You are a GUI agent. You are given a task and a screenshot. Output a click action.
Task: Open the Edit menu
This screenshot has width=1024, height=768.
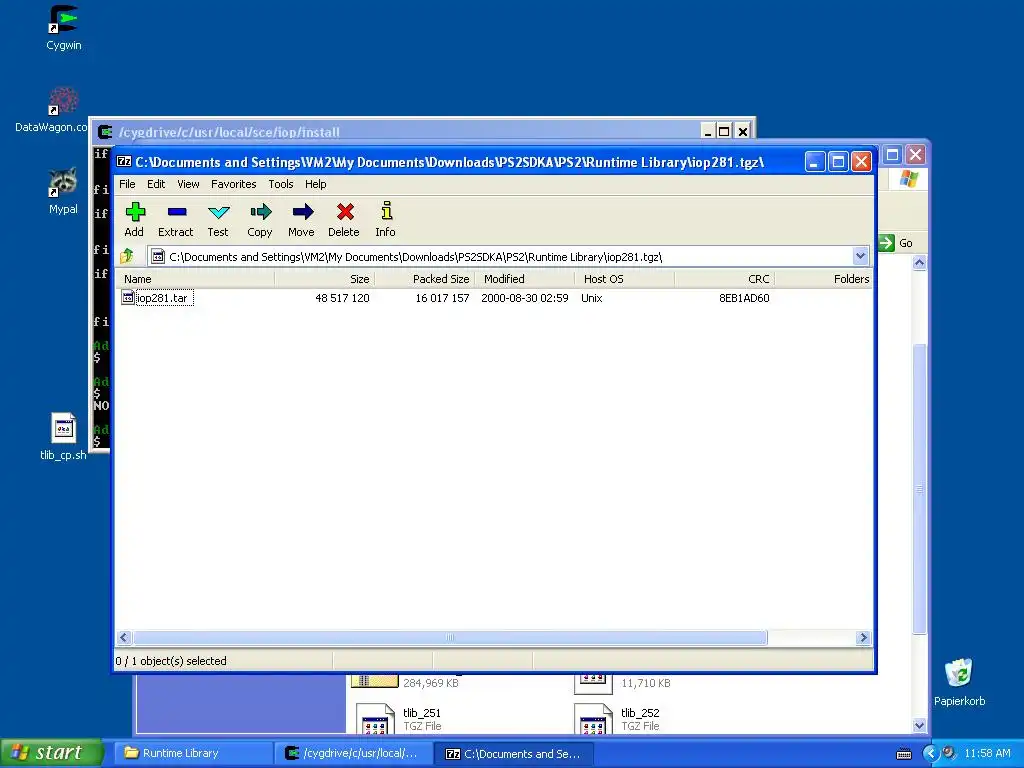pyautogui.click(x=155, y=184)
